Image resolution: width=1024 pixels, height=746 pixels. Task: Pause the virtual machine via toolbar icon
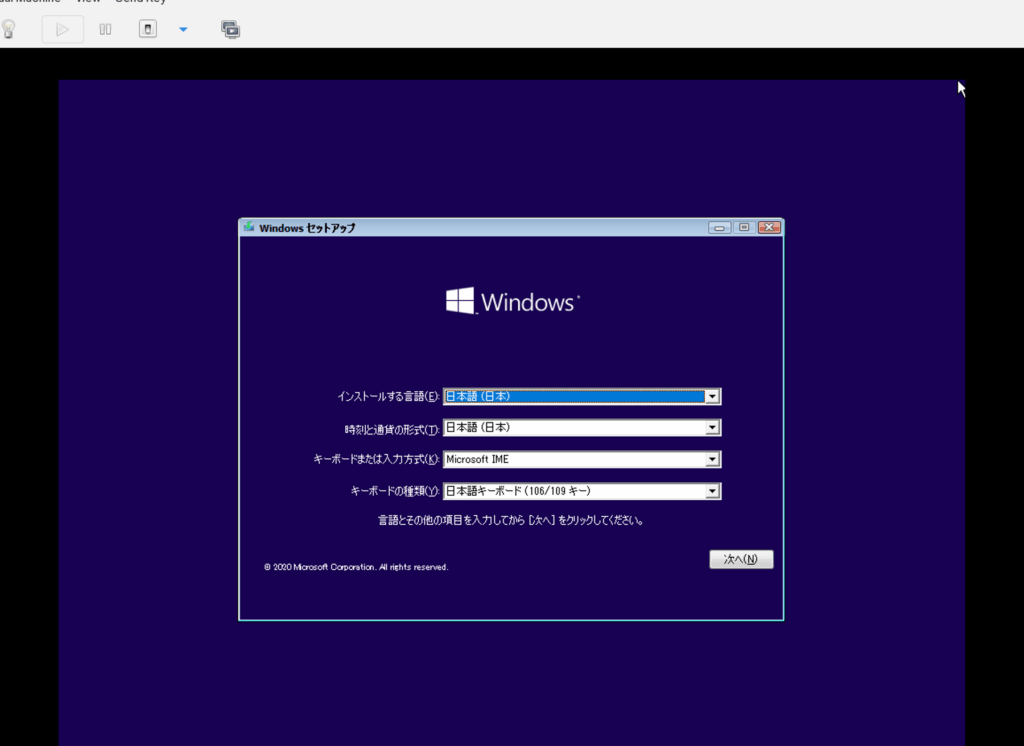[x=104, y=28]
